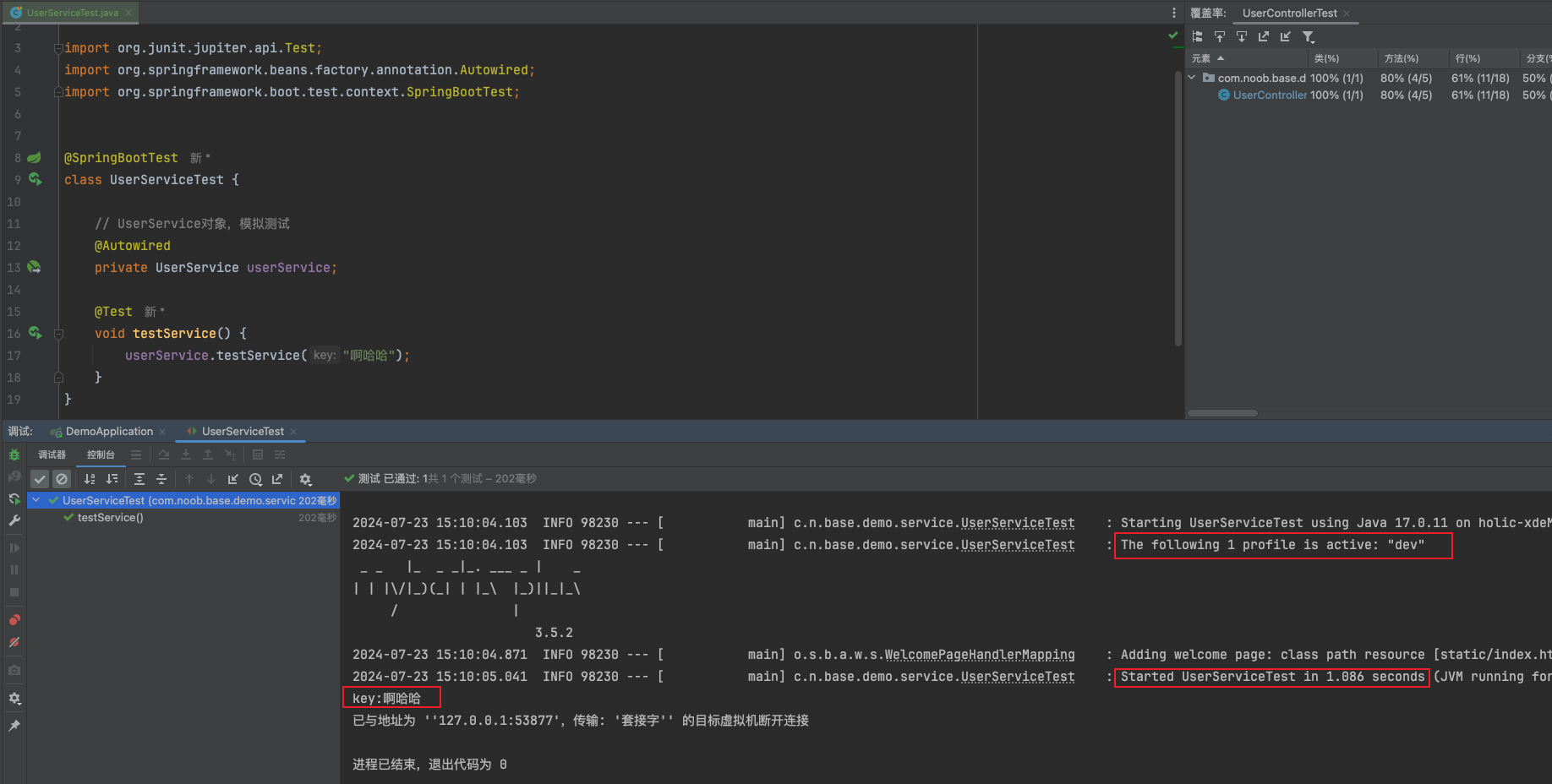Collapse all test results icon
This screenshot has width=1552, height=784.
(x=161, y=479)
